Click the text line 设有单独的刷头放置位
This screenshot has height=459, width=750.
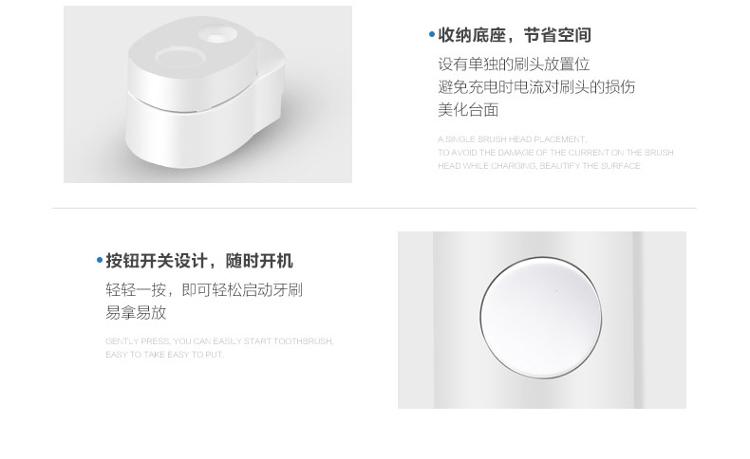pyautogui.click(x=514, y=64)
